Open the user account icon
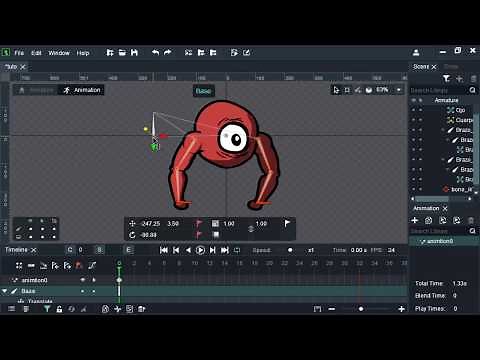The image size is (480, 360). click(416, 53)
